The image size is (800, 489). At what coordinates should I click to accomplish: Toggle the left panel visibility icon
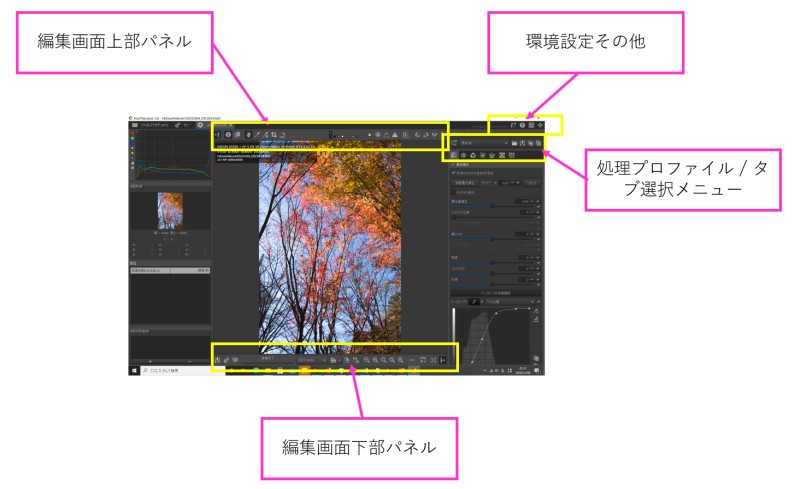[x=217, y=135]
